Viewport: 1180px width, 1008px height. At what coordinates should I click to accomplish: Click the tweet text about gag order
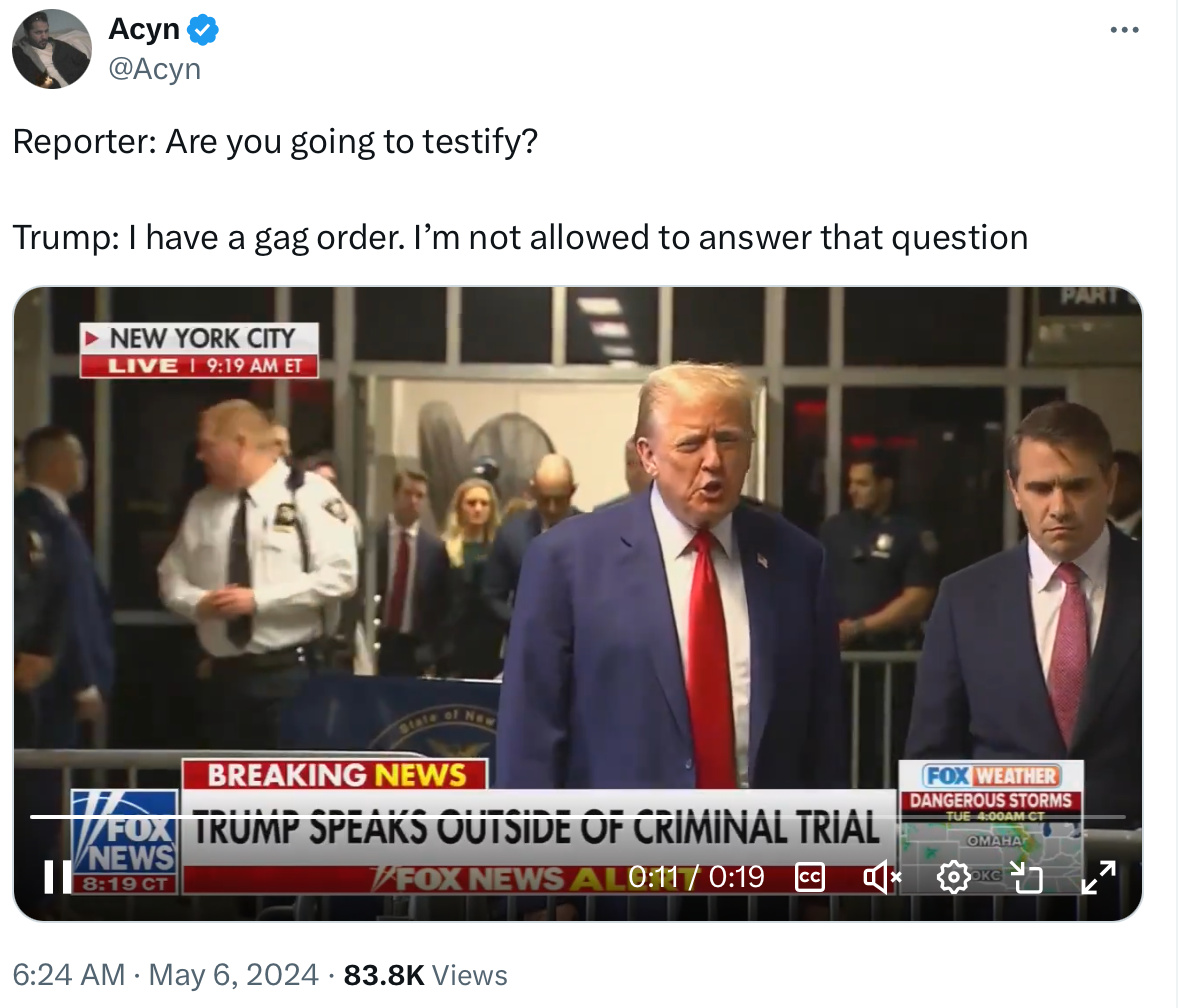tap(520, 238)
